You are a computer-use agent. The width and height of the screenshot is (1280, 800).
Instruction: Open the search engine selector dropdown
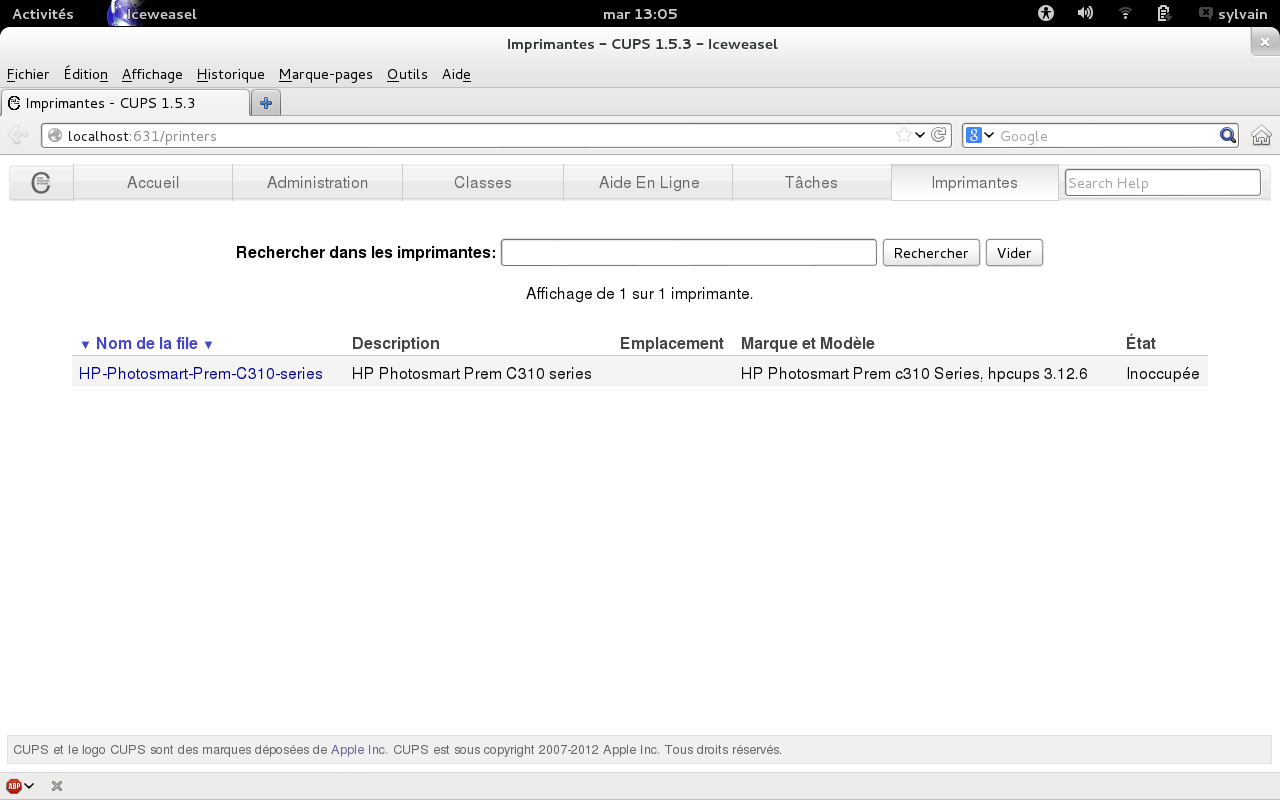pos(980,136)
